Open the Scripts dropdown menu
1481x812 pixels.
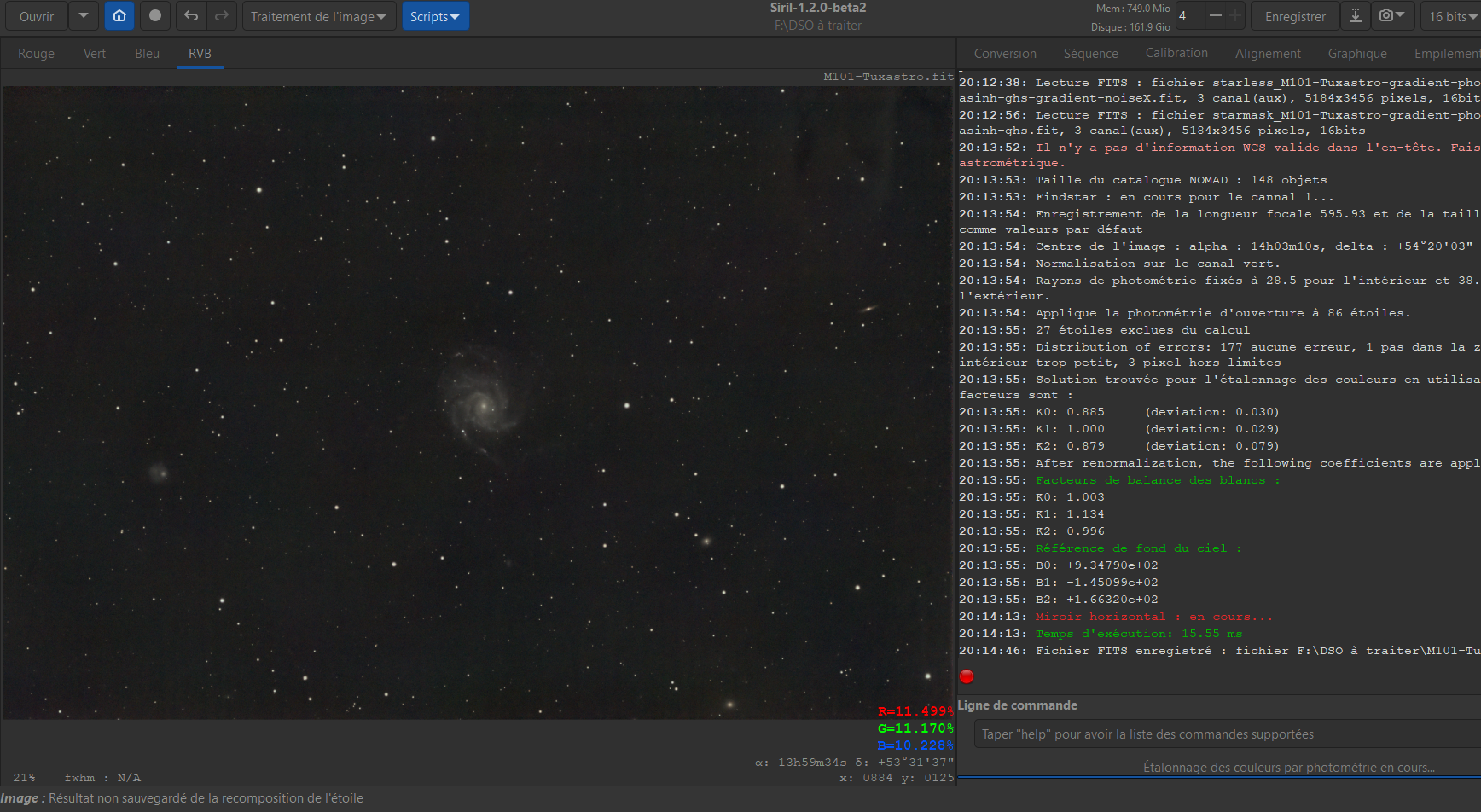435,16
